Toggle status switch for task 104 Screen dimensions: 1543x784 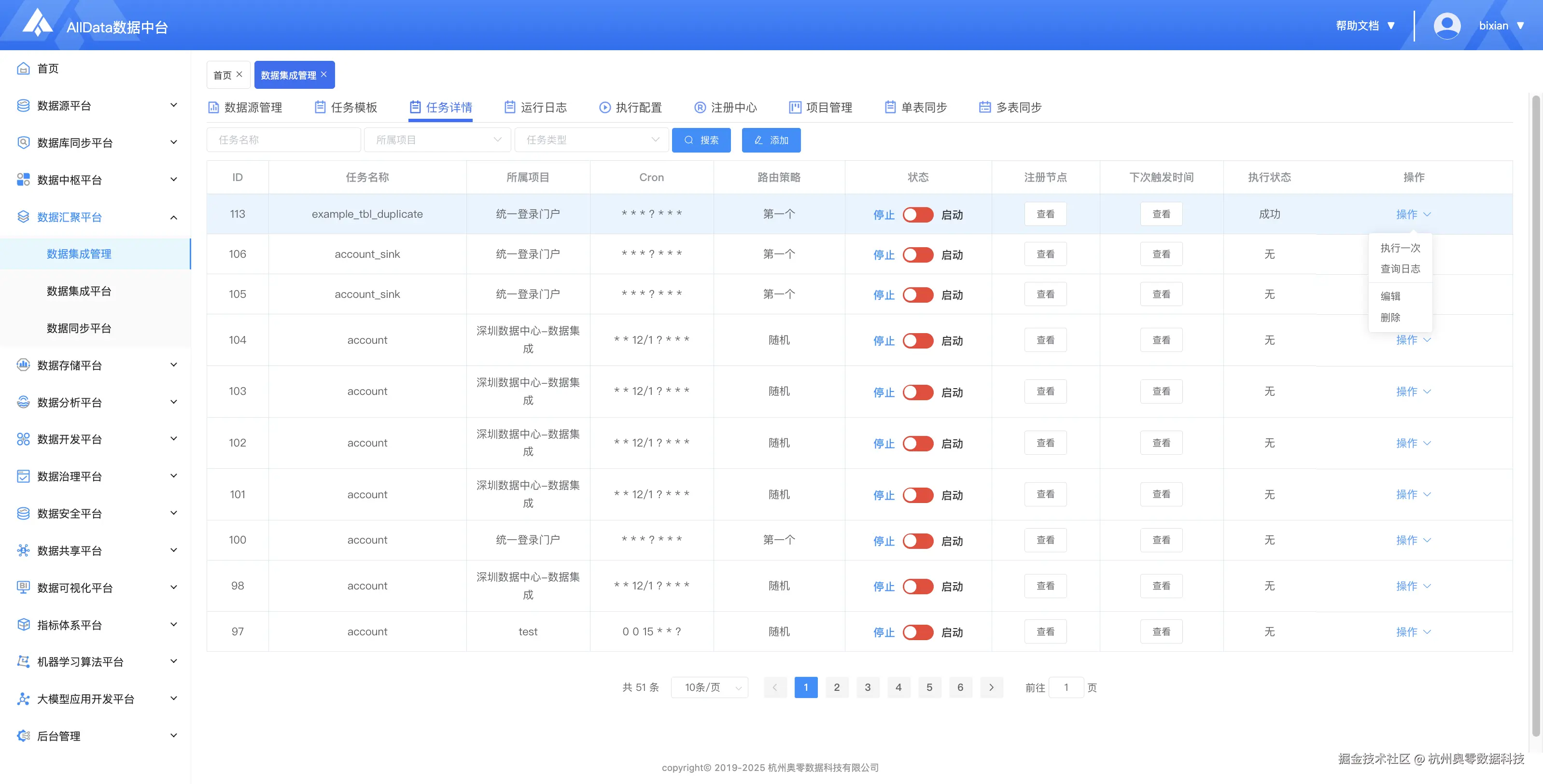[x=918, y=340]
